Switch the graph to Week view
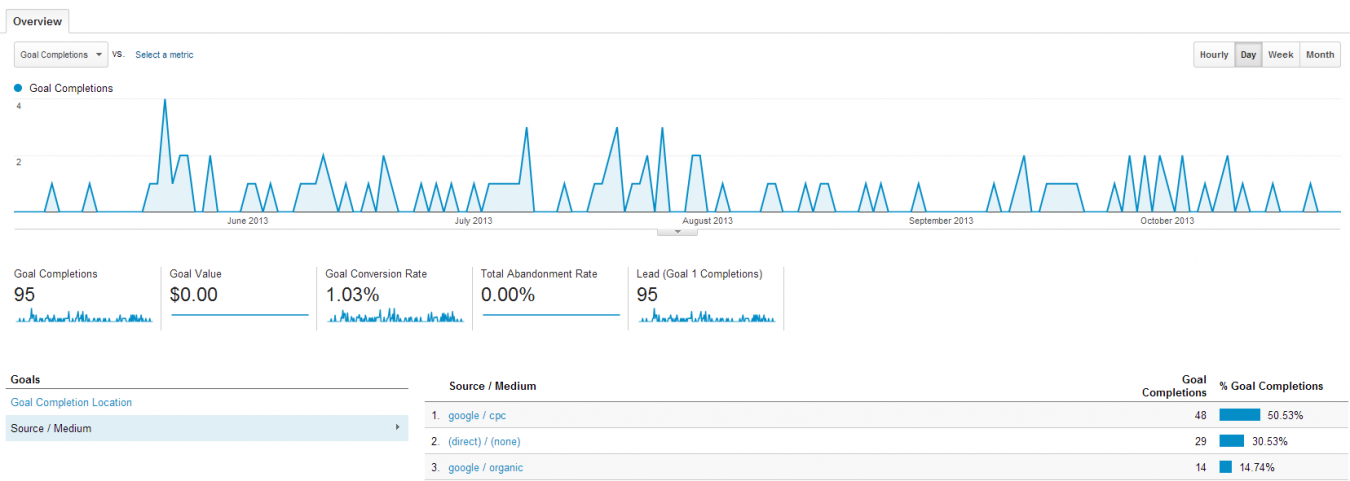This screenshot has width=1350, height=481. pyautogui.click(x=1281, y=55)
